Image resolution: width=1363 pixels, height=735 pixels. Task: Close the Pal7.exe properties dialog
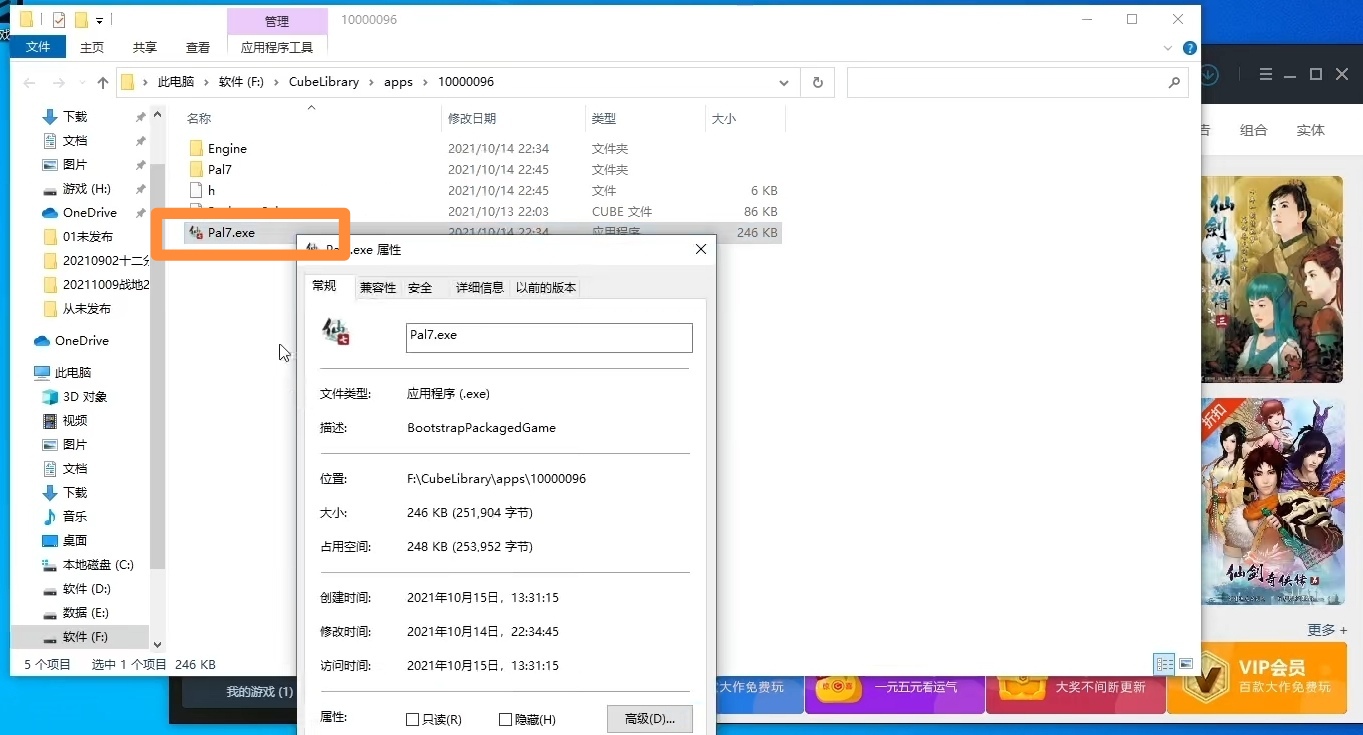coord(701,249)
